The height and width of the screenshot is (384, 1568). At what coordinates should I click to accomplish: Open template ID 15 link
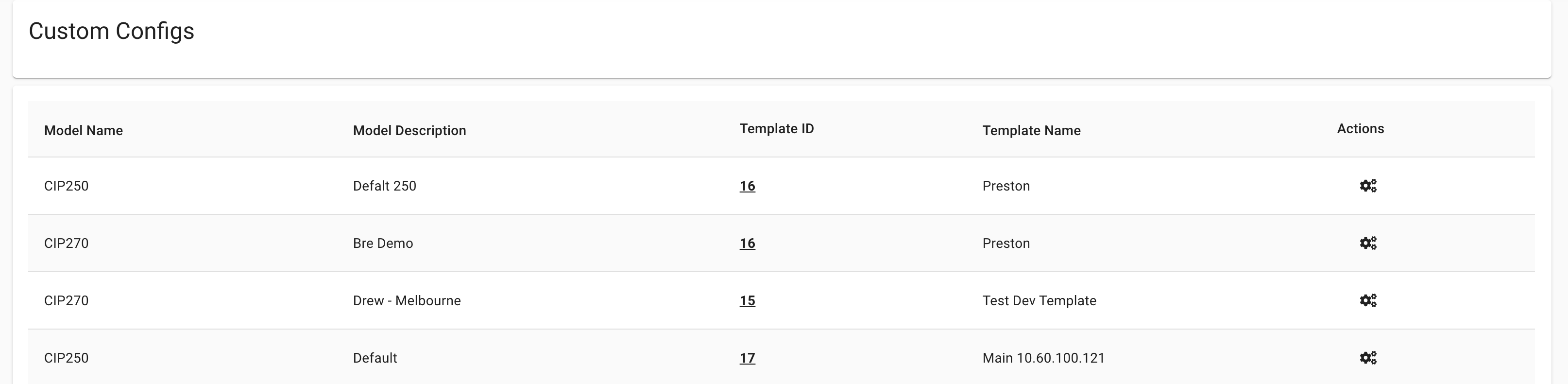pyautogui.click(x=748, y=300)
